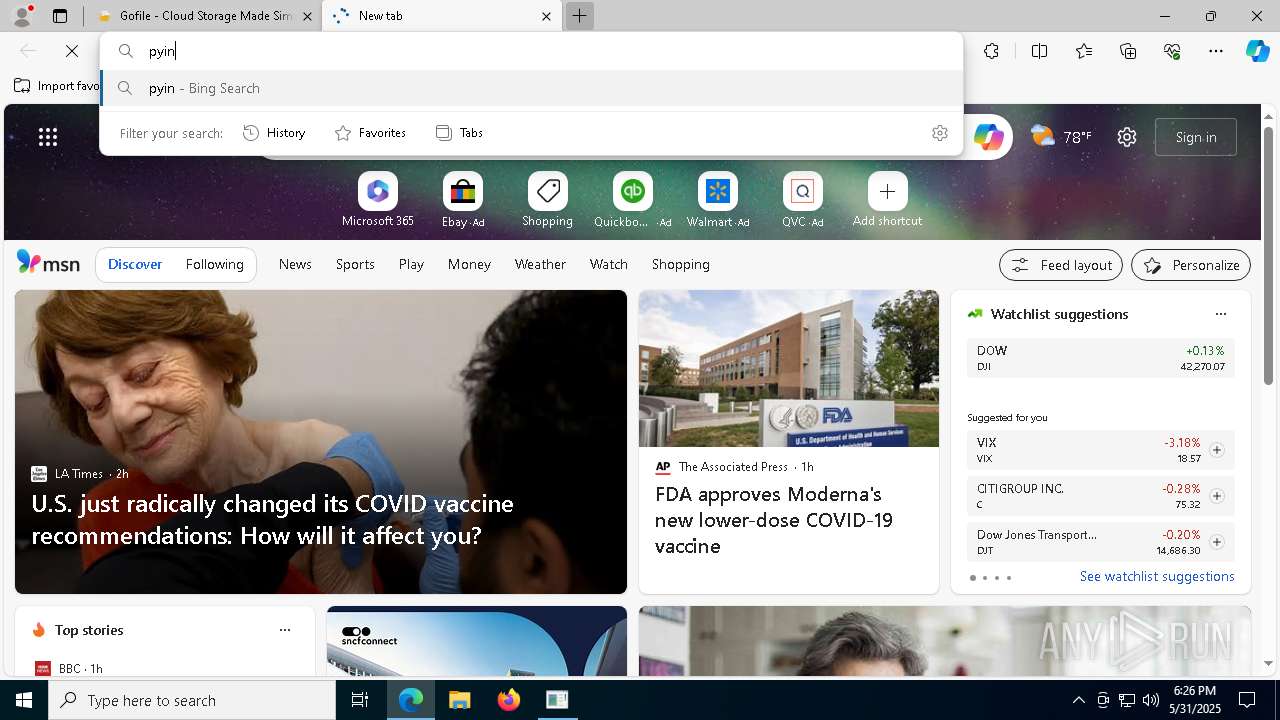Open Settings and more ellipsis menu
1280x720 pixels.
coord(1216,51)
